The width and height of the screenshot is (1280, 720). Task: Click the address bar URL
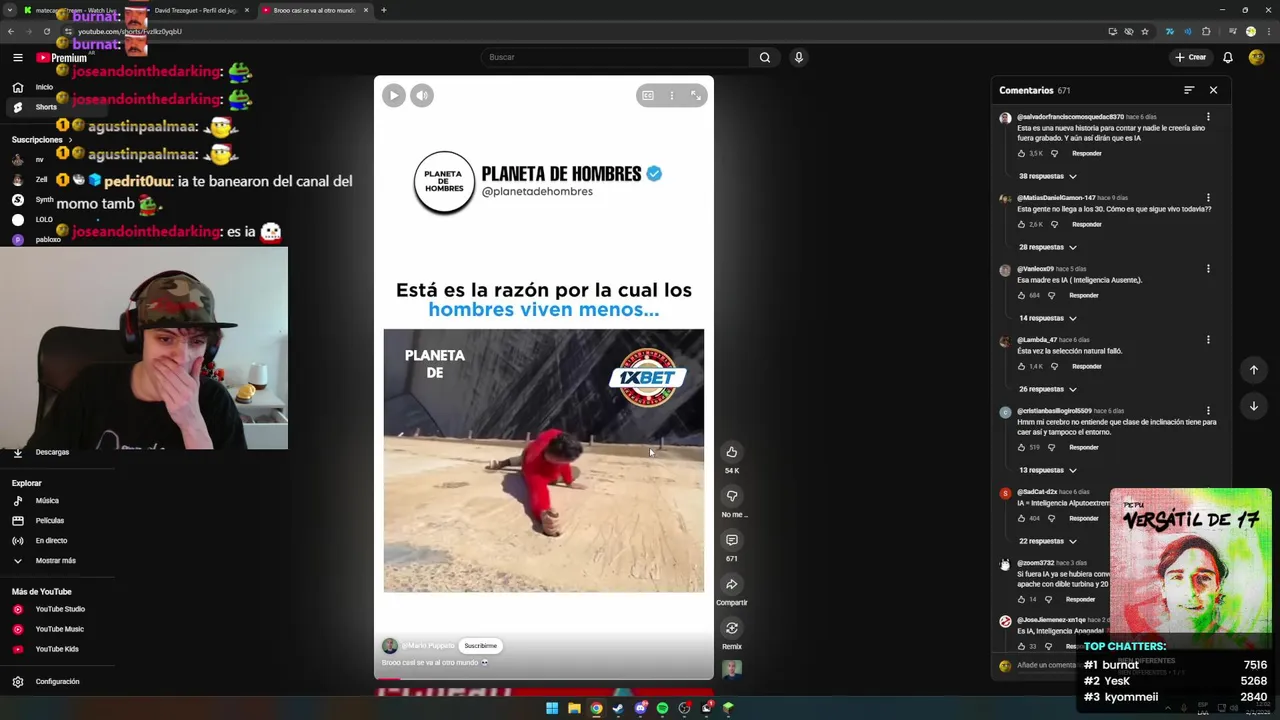[x=130, y=31]
